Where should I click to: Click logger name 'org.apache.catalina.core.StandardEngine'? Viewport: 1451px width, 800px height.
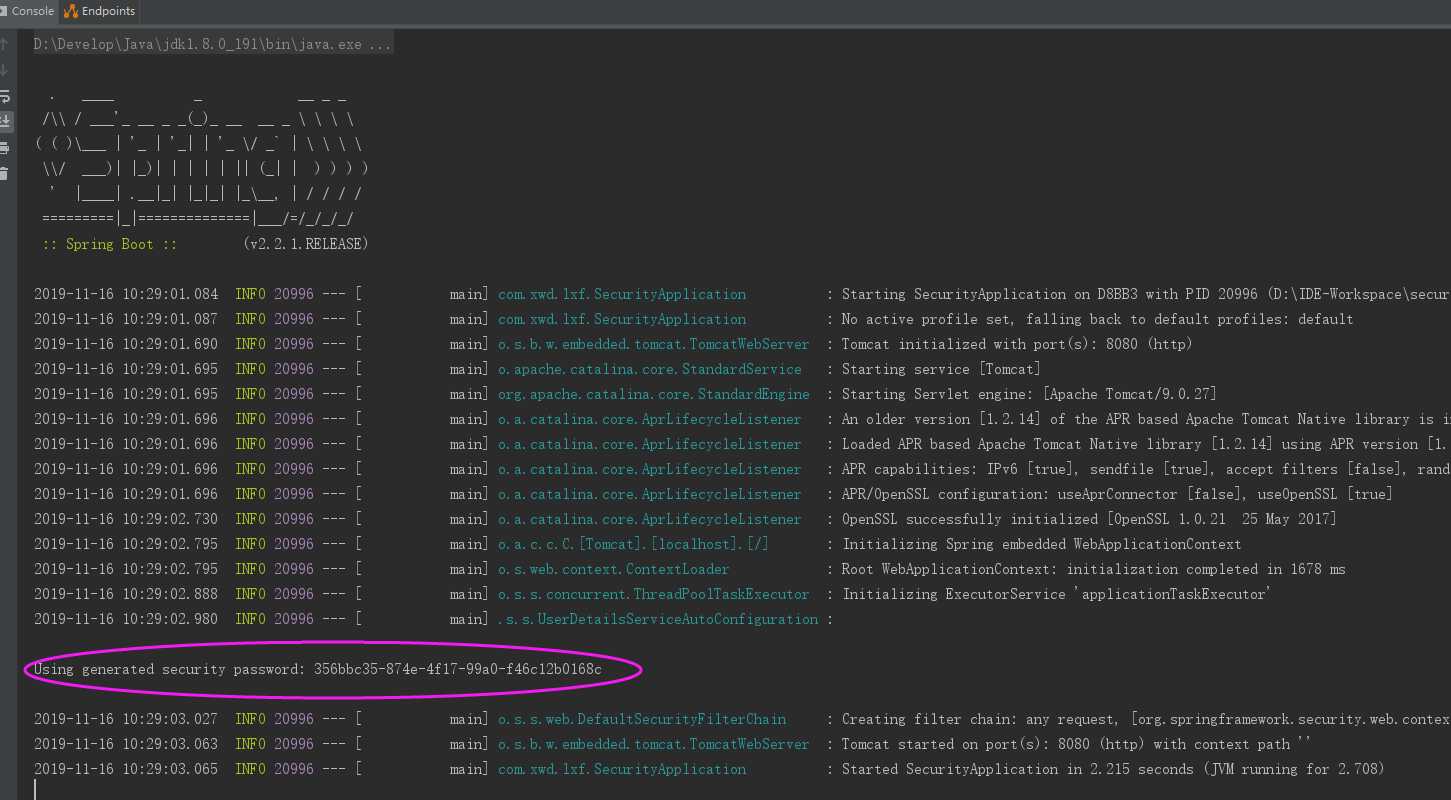654,394
